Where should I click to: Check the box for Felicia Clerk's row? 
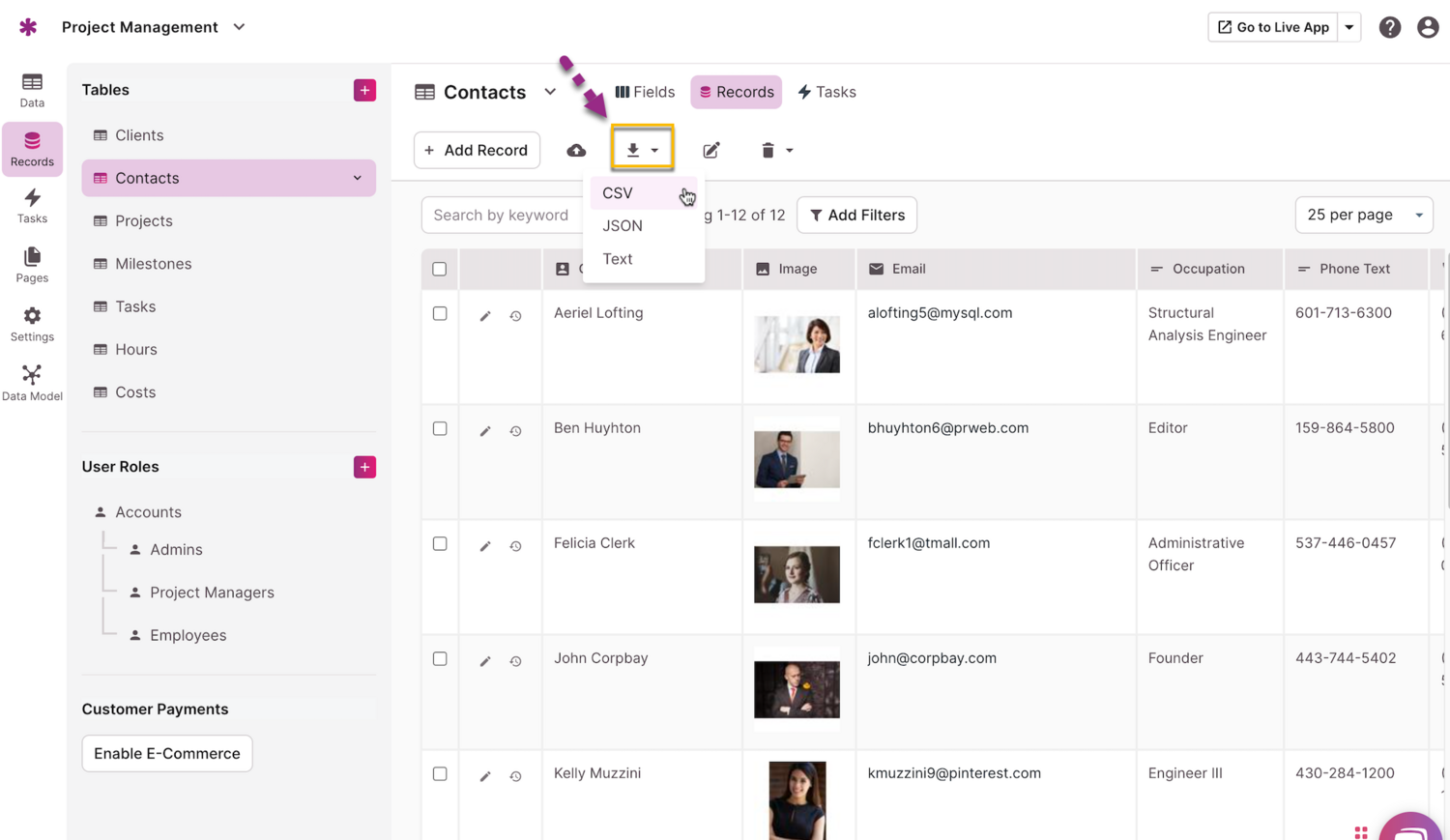[x=440, y=544]
